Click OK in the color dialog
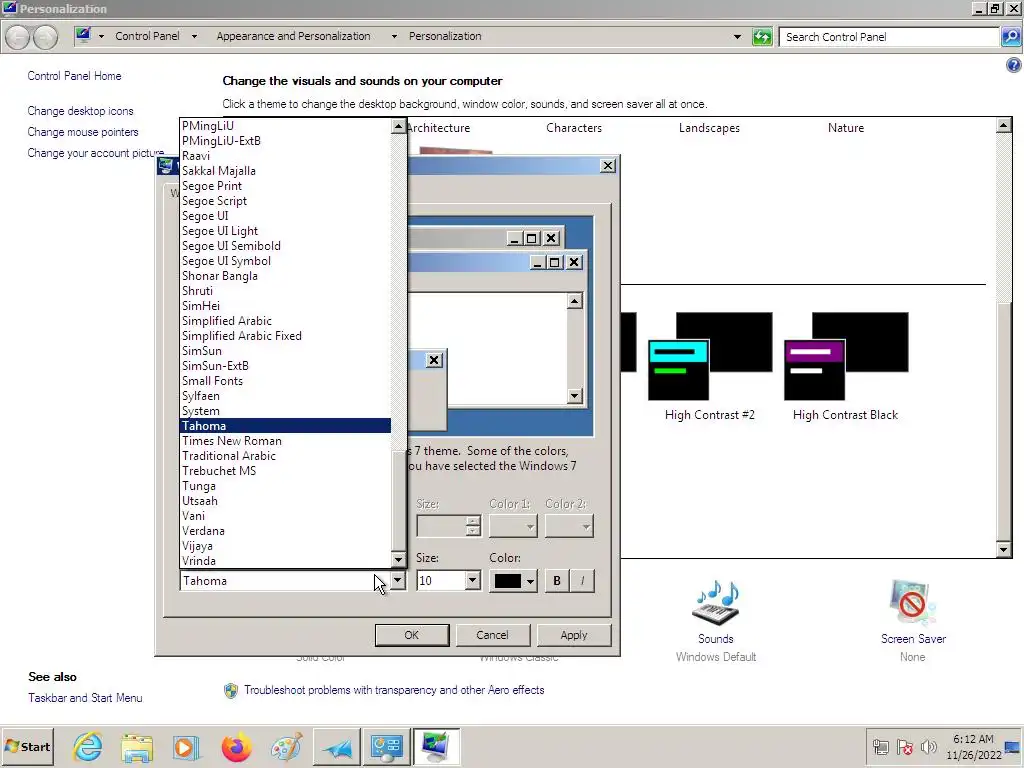The width and height of the screenshot is (1024, 768). (x=411, y=635)
